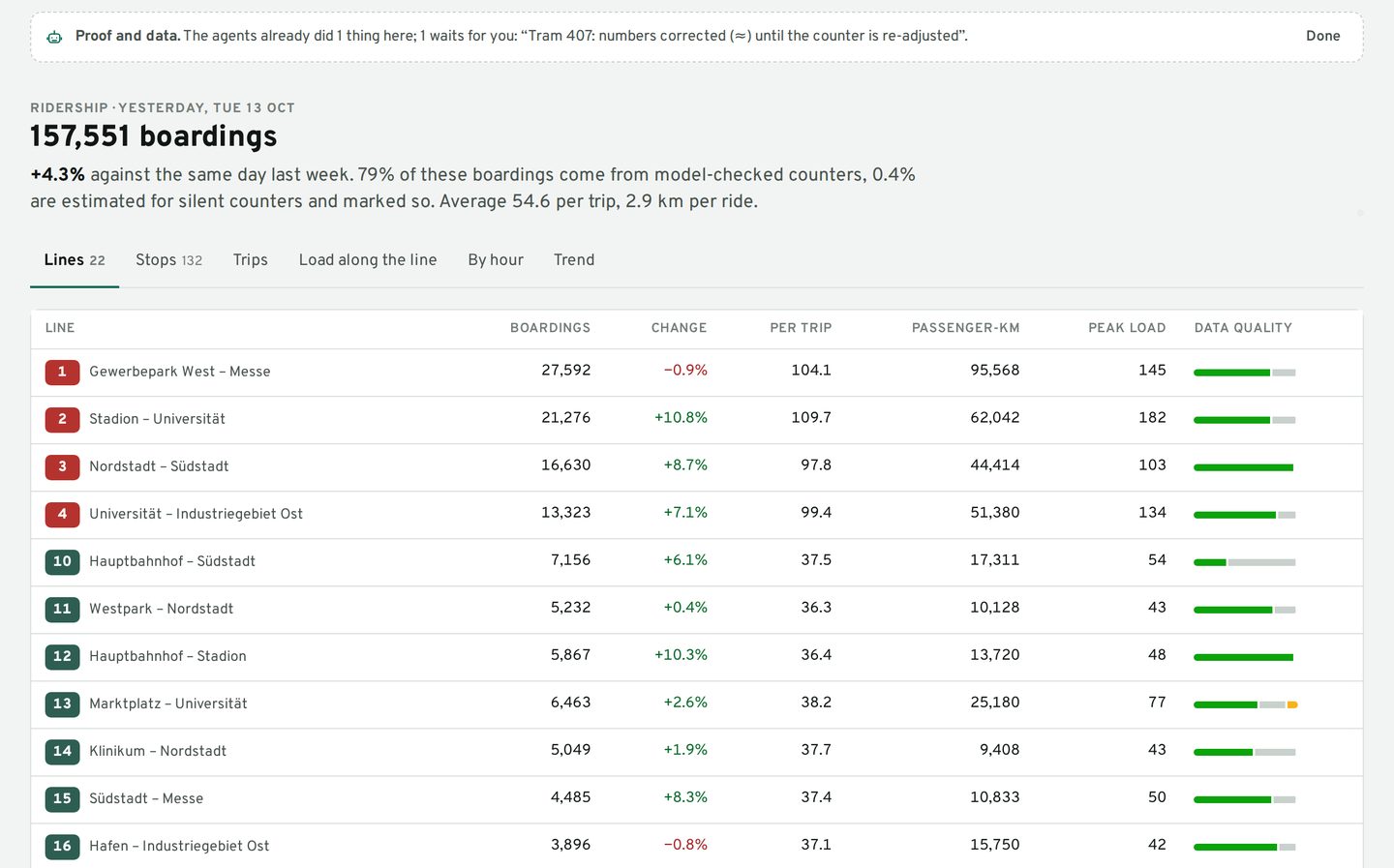Click the green line 10 badge
The image size is (1394, 868).
pyautogui.click(x=62, y=561)
